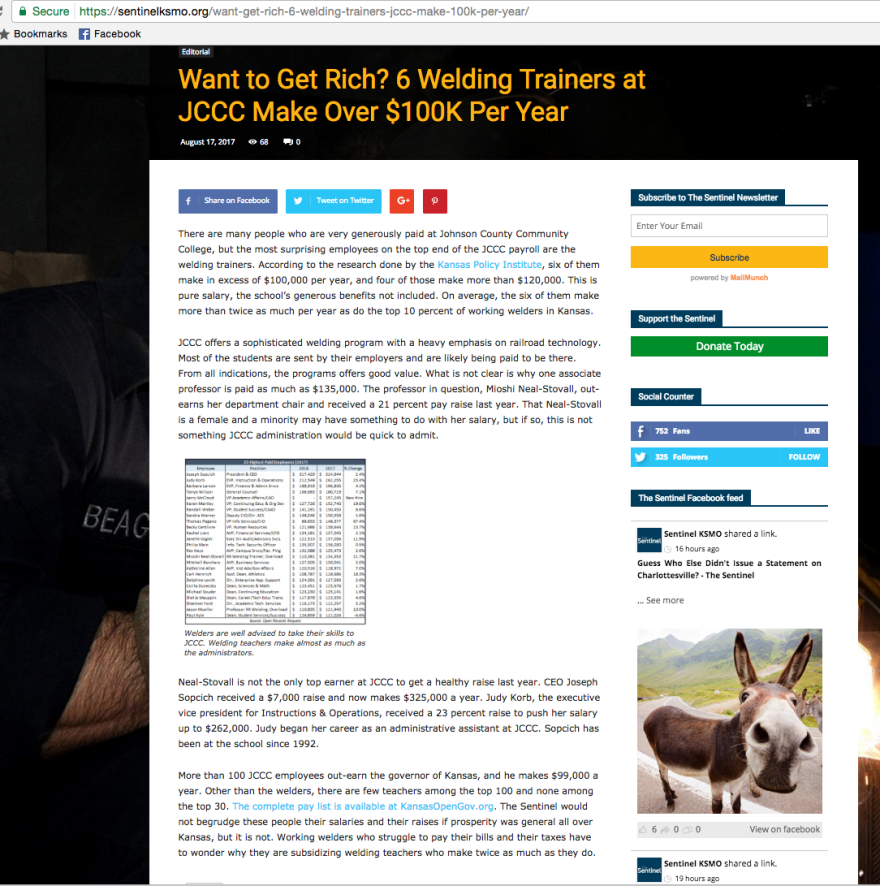Tweet the article on Twitter
Screen dimensions: 880x886
pyautogui.click(x=333, y=201)
